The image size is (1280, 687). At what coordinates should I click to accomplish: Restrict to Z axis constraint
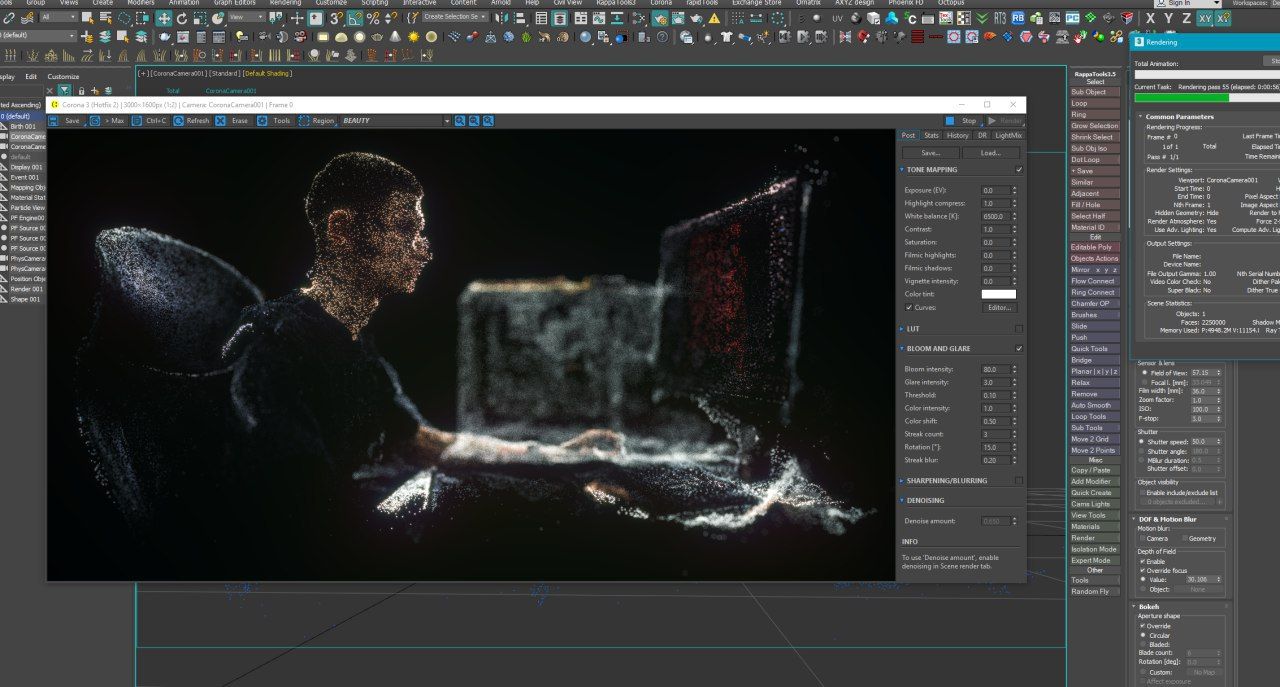point(1186,18)
